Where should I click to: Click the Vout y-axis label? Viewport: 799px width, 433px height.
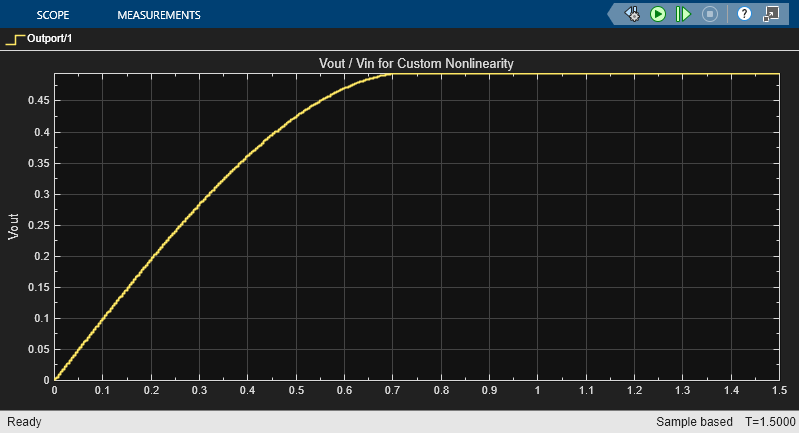[x=13, y=227]
